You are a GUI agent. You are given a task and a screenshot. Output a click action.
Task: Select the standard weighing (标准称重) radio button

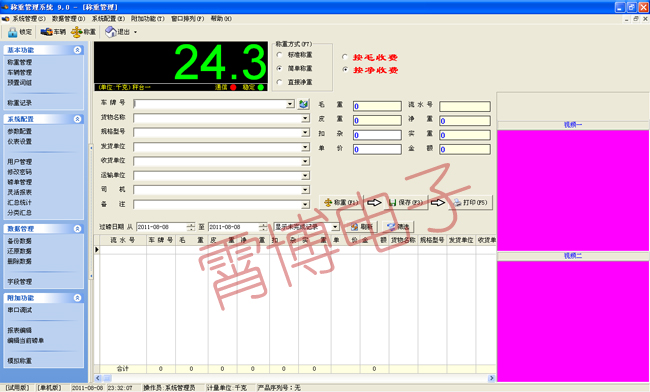tap(279, 55)
